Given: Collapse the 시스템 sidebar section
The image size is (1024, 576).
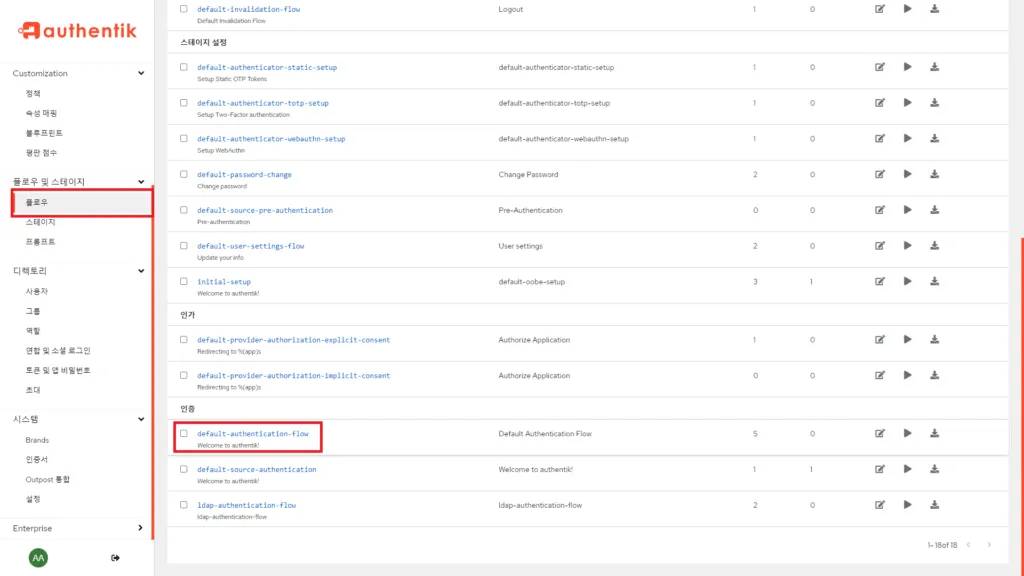Looking at the screenshot, I should coord(141,419).
